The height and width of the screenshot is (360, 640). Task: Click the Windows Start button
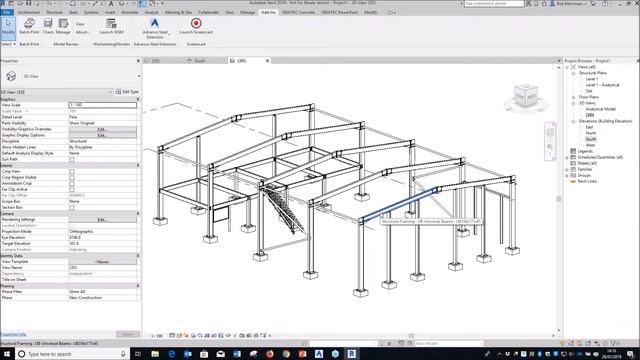7,353
